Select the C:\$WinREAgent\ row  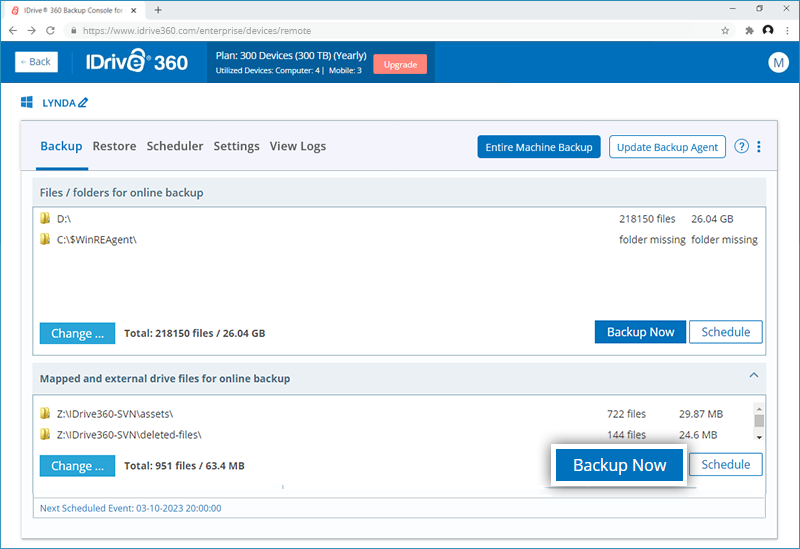[399, 239]
